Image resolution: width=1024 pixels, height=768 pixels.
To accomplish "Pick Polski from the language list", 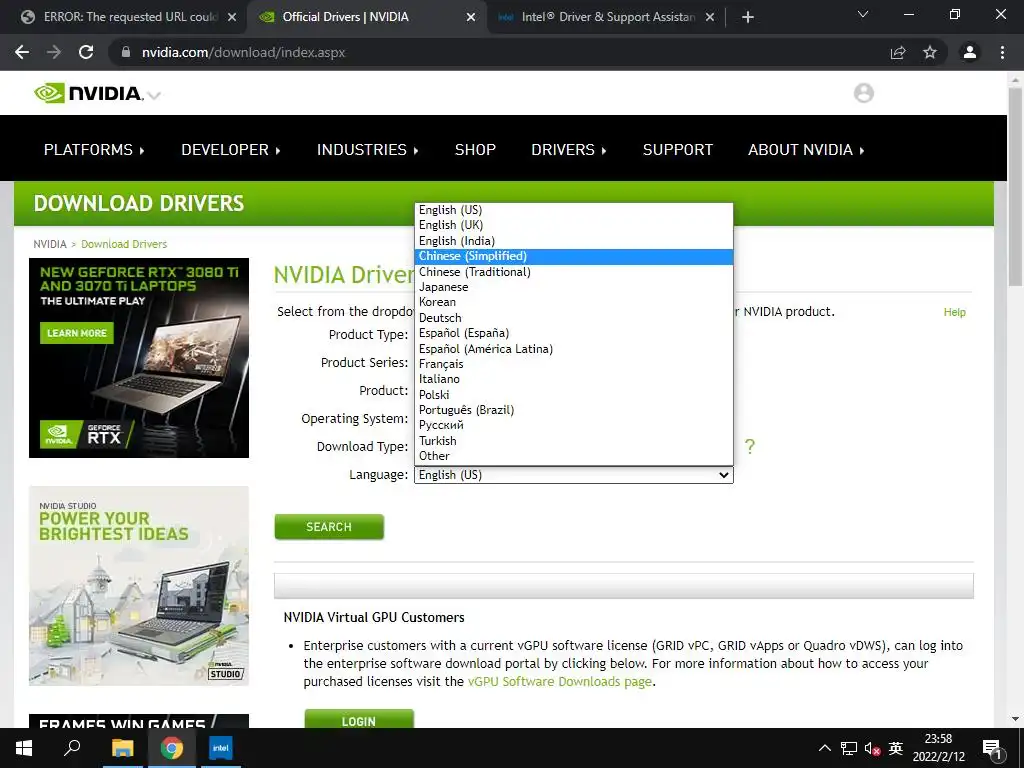I will pos(573,394).
